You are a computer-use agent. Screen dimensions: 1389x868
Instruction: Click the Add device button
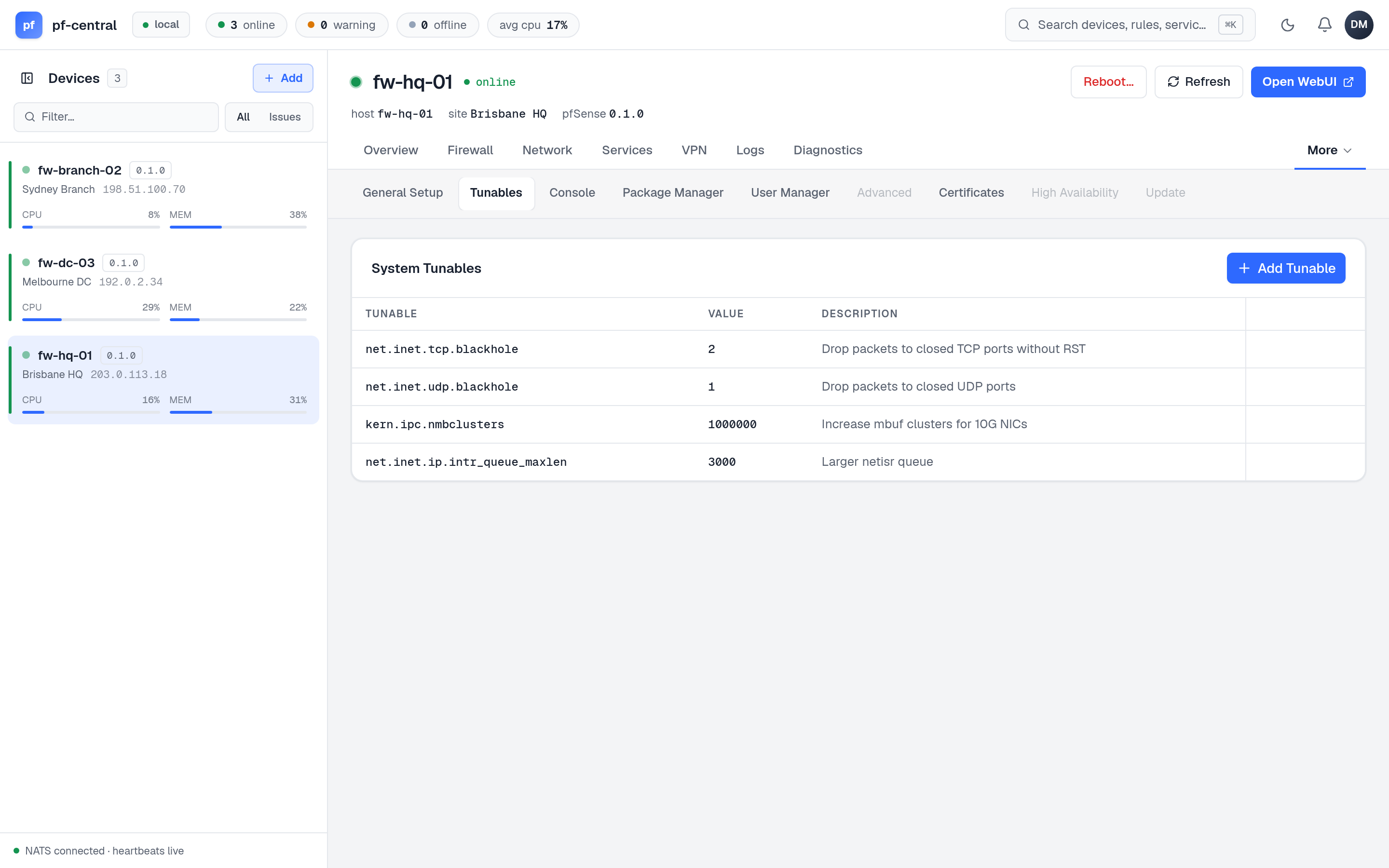283,78
